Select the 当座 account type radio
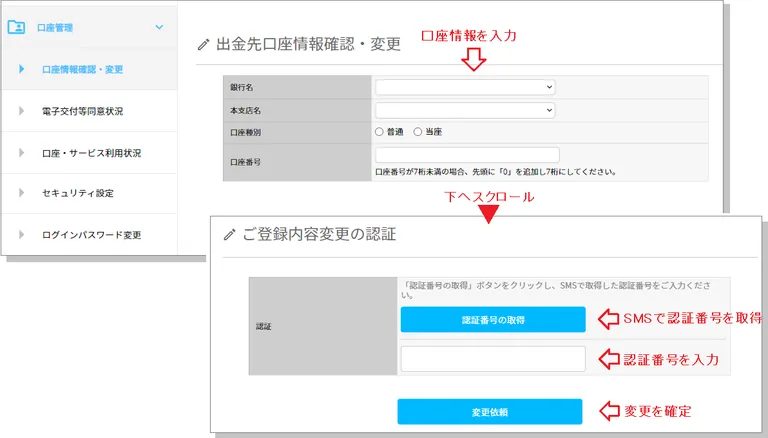The width and height of the screenshot is (768, 438). (x=418, y=132)
